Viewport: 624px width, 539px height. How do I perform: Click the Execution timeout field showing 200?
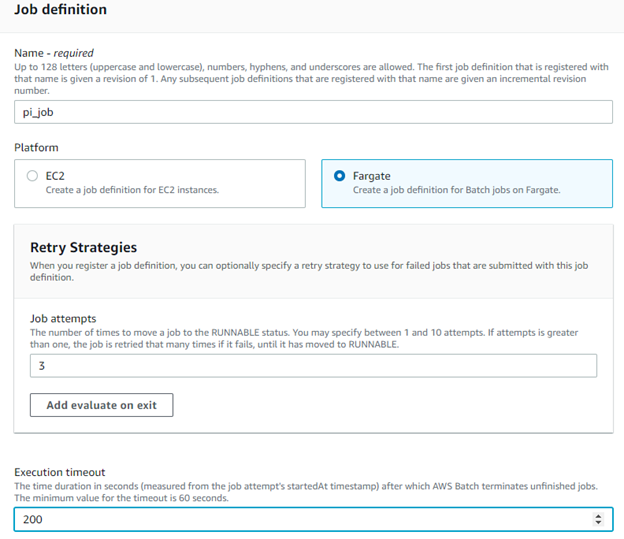tap(300, 519)
